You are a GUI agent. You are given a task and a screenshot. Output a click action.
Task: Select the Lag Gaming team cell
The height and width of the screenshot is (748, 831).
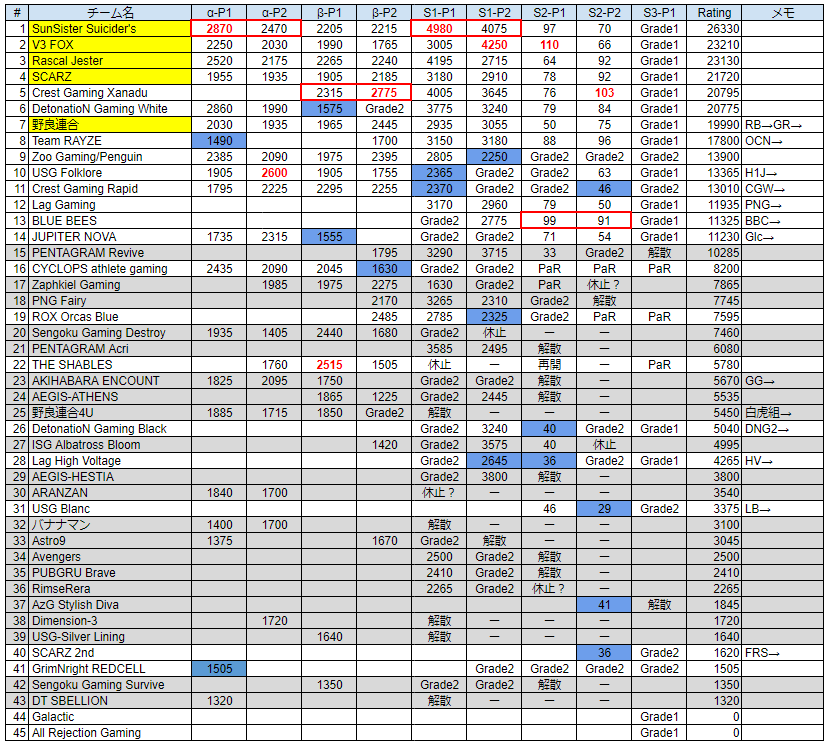tap(110, 205)
